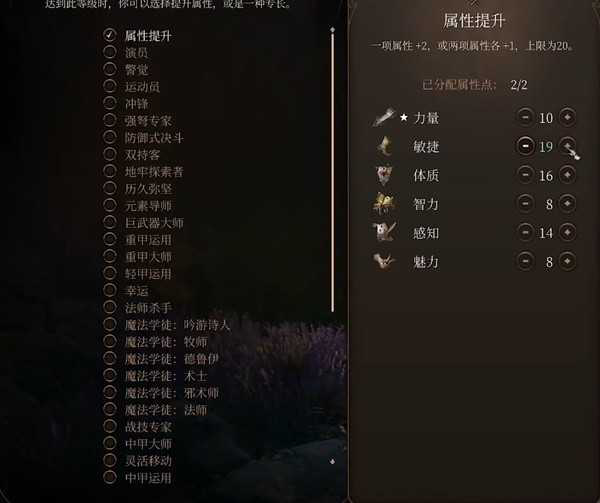Decrease Wisdom (感知) with minus button
This screenshot has width=600, height=503.
tap(525, 232)
